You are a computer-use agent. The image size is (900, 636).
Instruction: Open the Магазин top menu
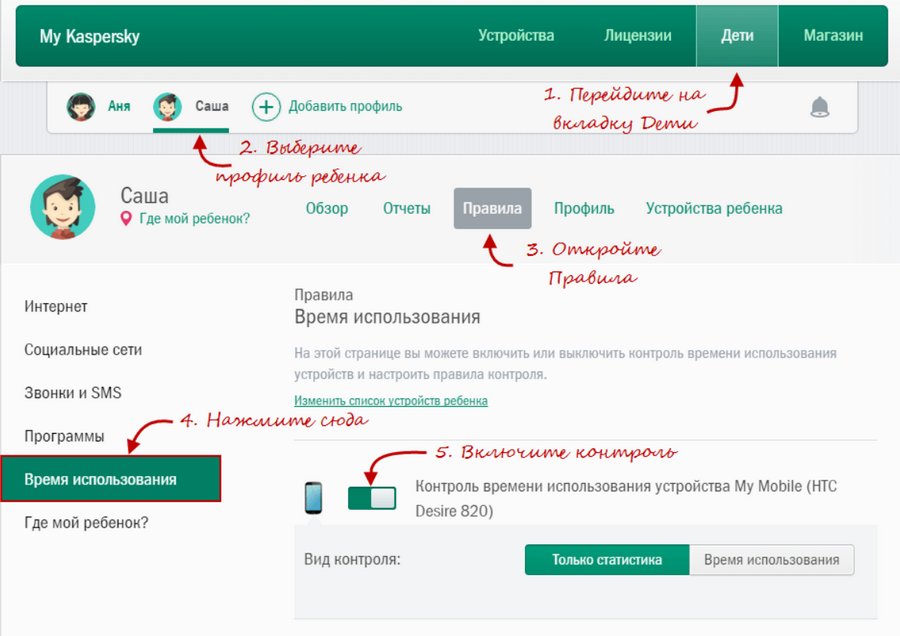833,36
